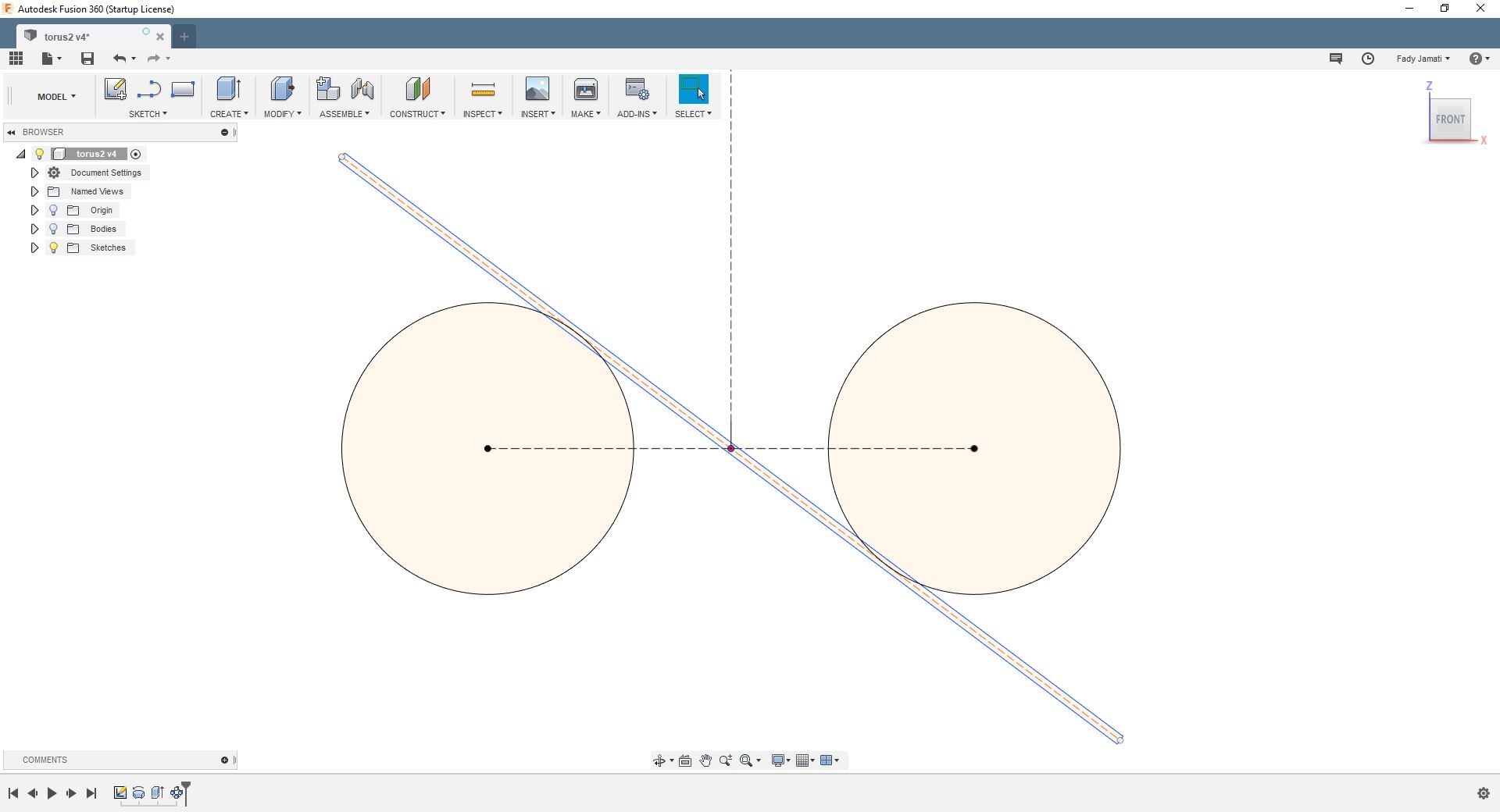
Task: Expand the Bodies folder
Action: tap(34, 230)
